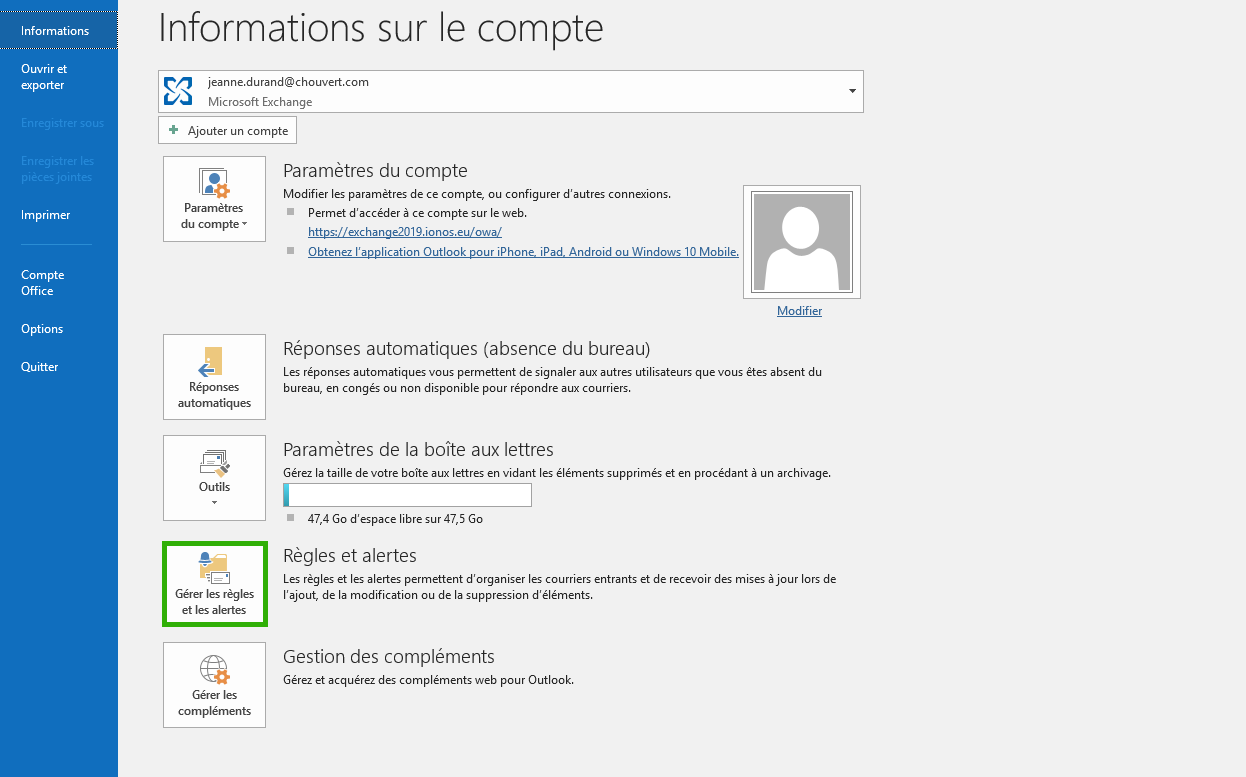
Task: Open Réponses automatiques settings
Action: (x=214, y=377)
